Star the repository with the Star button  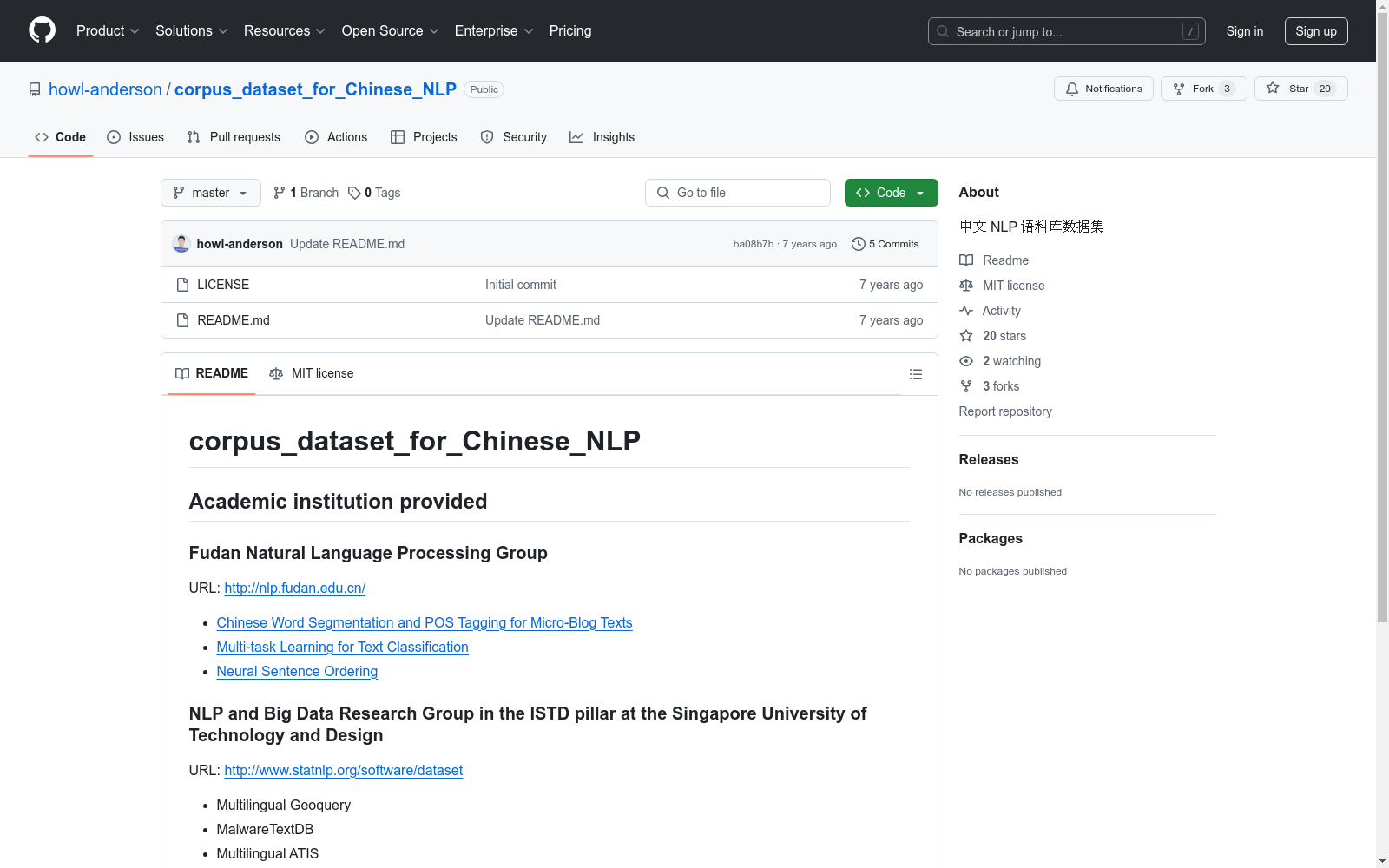click(x=1301, y=89)
